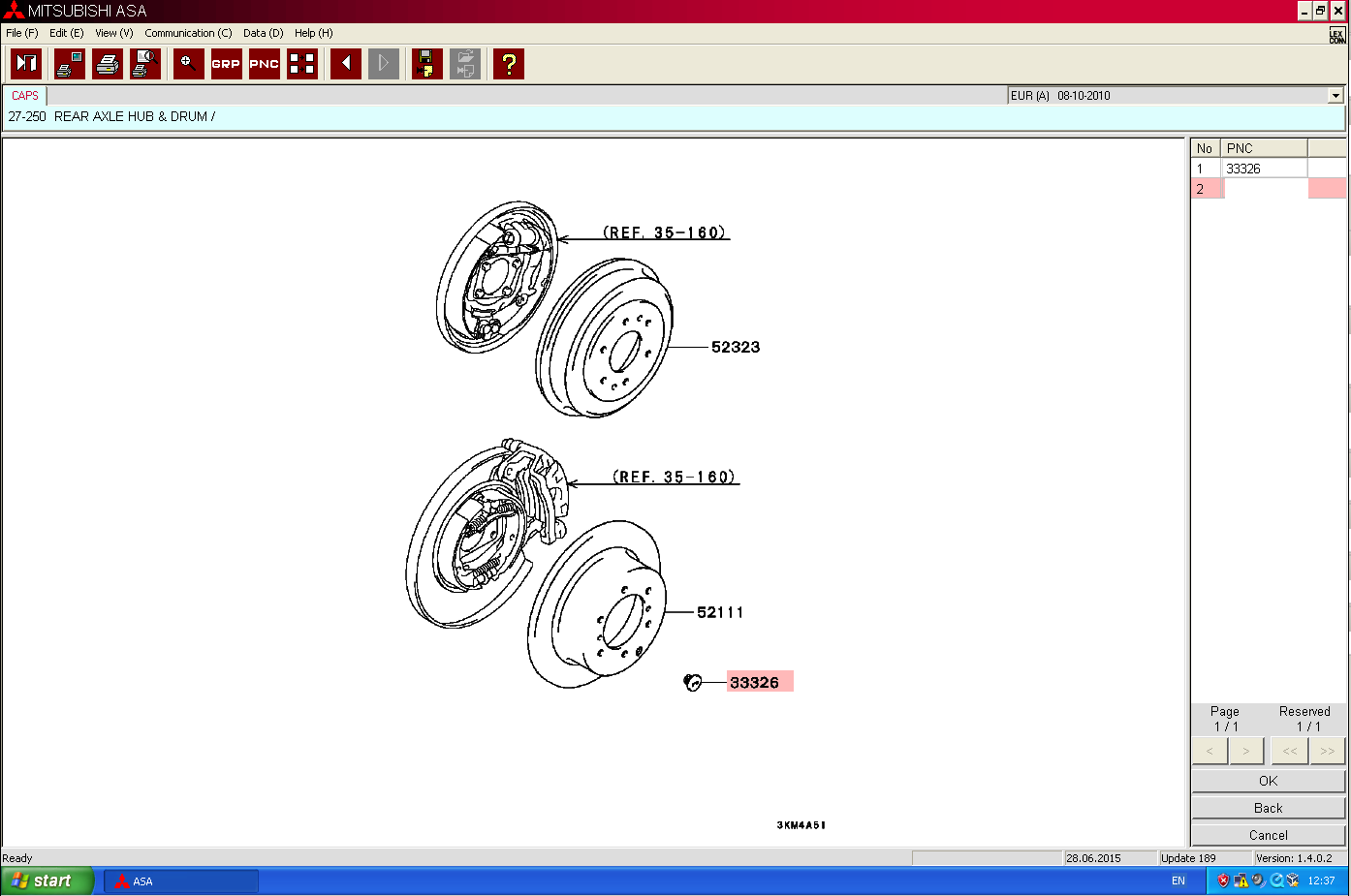
Task: Restore the MITSUBISHI ASA window size
Action: point(1321,11)
